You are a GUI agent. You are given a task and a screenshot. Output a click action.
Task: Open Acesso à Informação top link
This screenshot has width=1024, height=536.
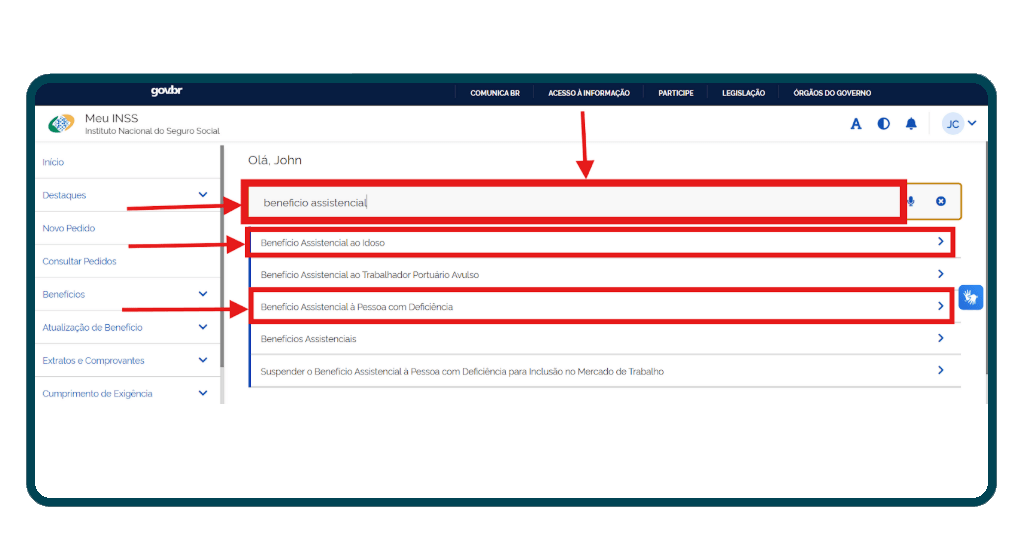coord(589,93)
